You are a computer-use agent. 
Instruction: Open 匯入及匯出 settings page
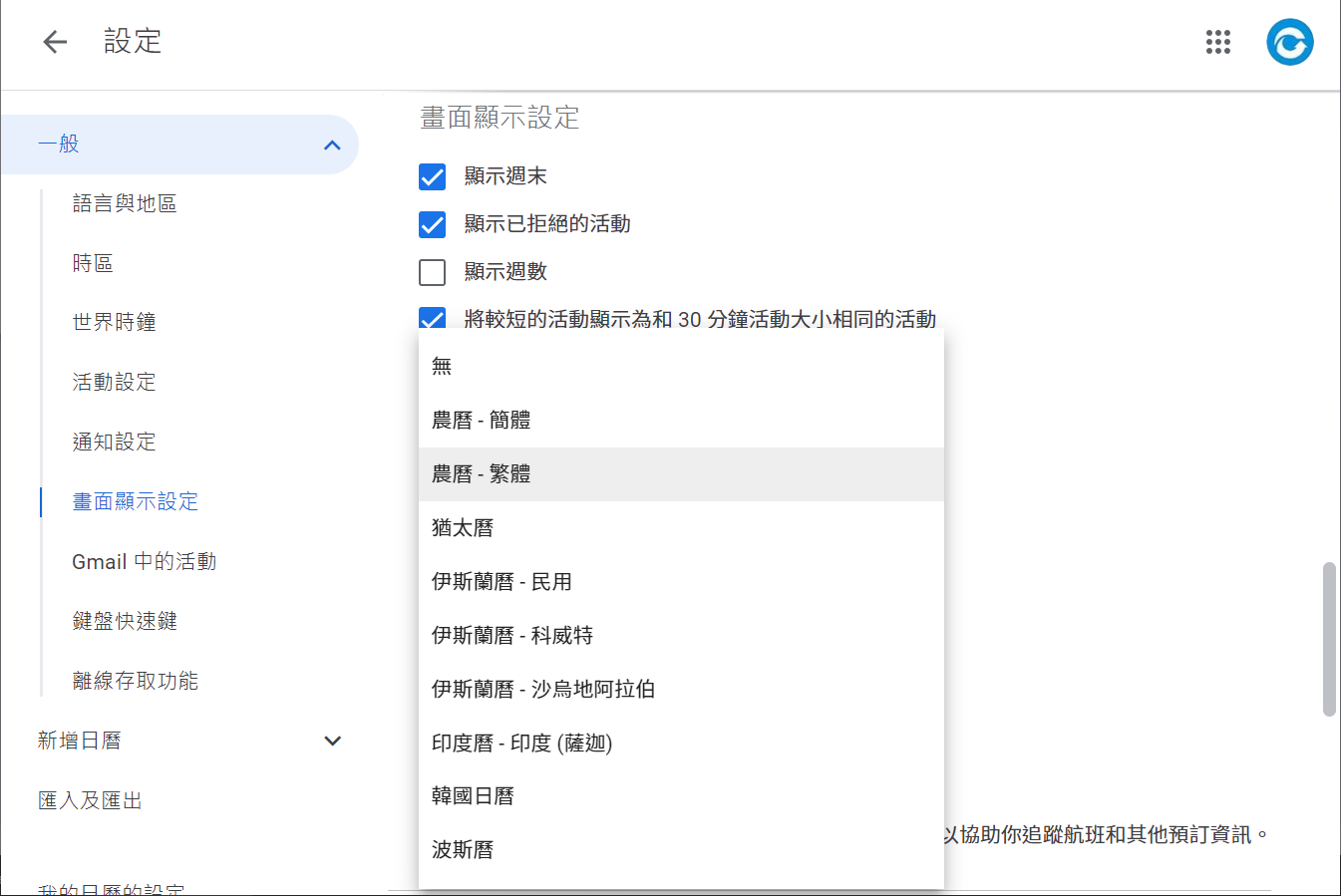(90, 800)
